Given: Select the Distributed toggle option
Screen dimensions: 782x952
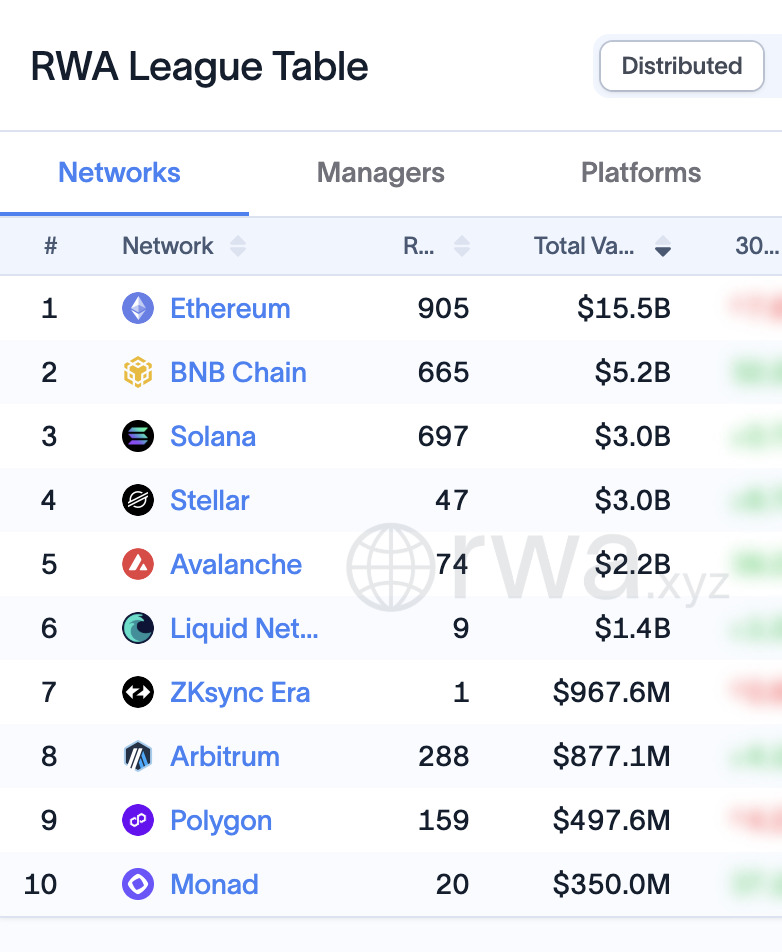Looking at the screenshot, I should [x=681, y=66].
